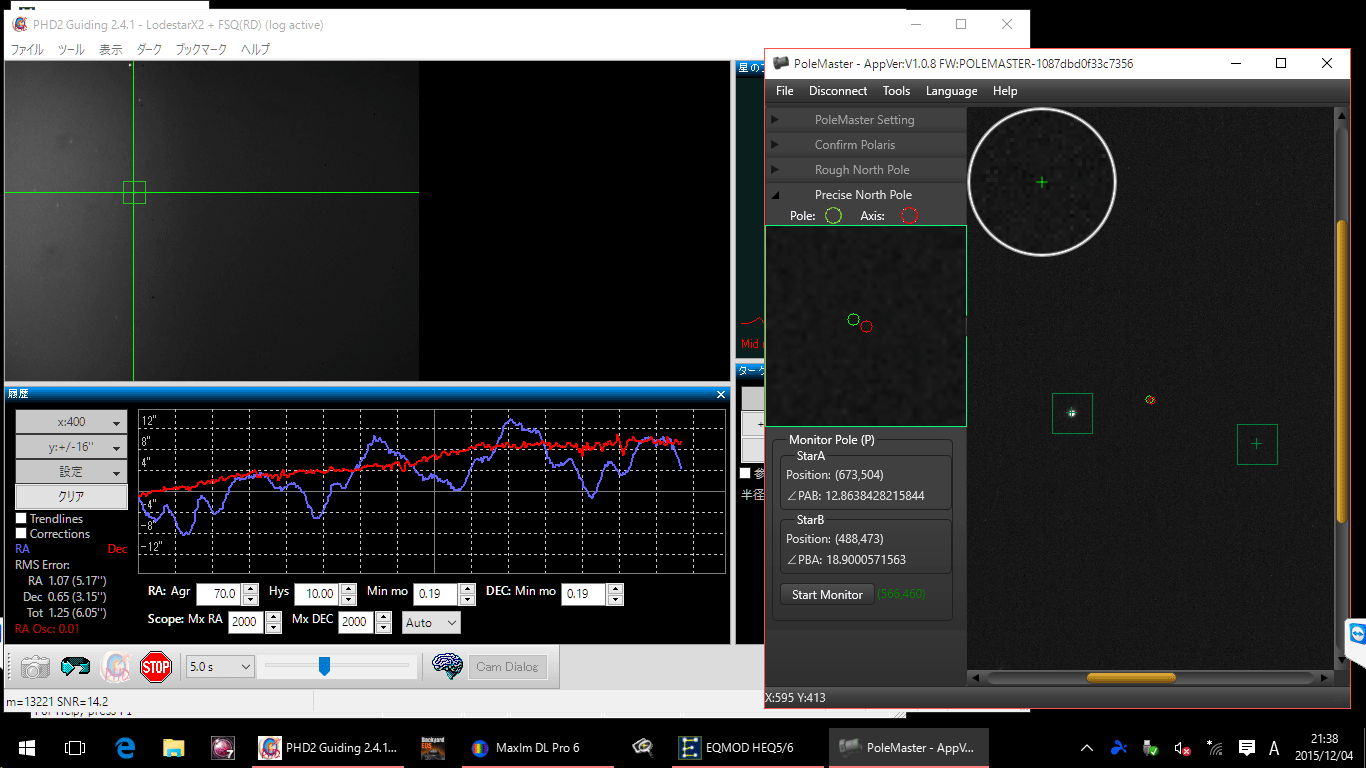Enable the Trendlines checkbox
The image size is (1366, 768).
[x=21, y=519]
